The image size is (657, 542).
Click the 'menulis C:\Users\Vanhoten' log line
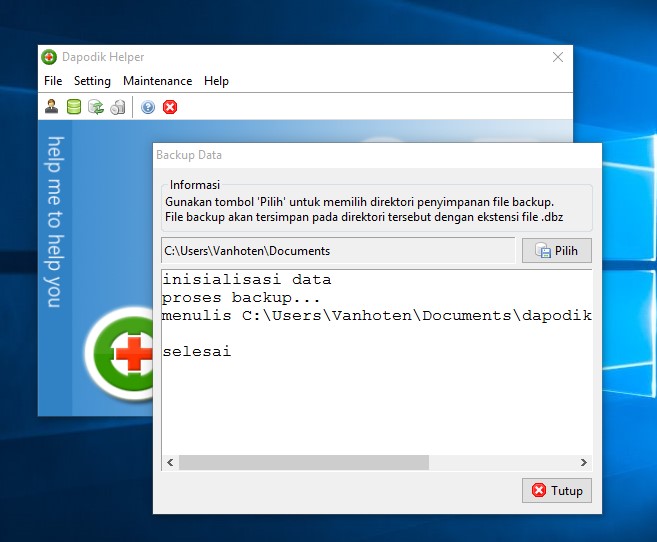pyautogui.click(x=377, y=315)
